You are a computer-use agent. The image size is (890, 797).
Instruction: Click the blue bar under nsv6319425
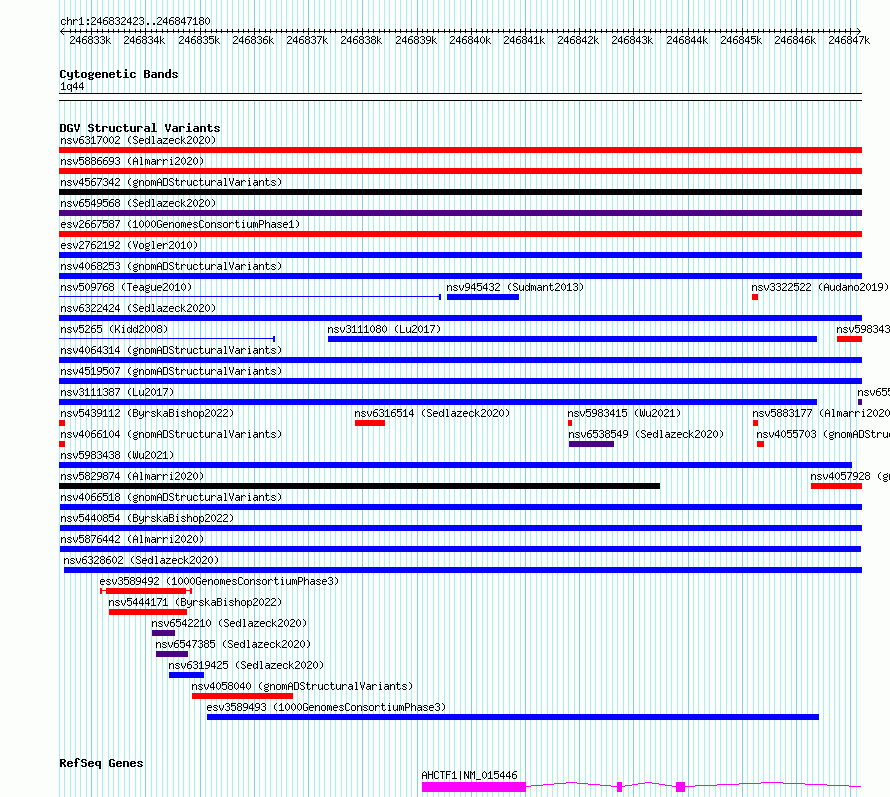pos(186,675)
